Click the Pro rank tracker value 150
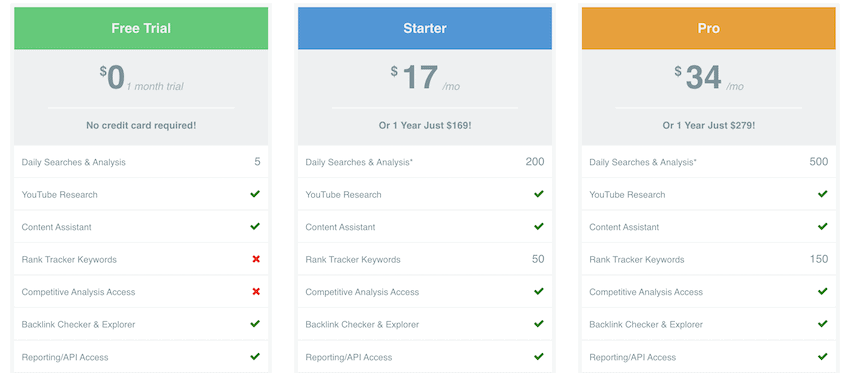850x373 pixels. pyautogui.click(x=819, y=259)
